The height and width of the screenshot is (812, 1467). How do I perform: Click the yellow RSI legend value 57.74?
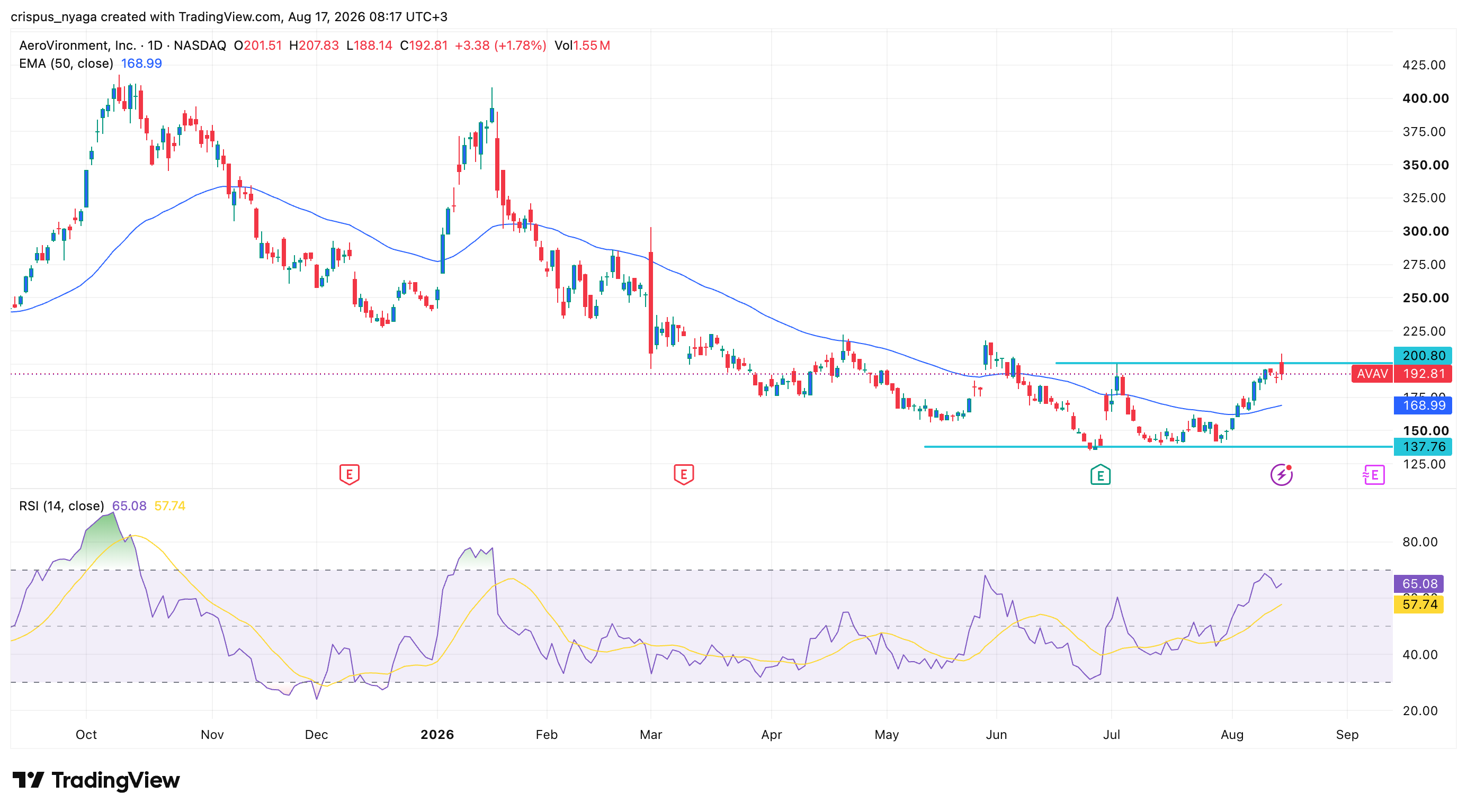click(169, 506)
